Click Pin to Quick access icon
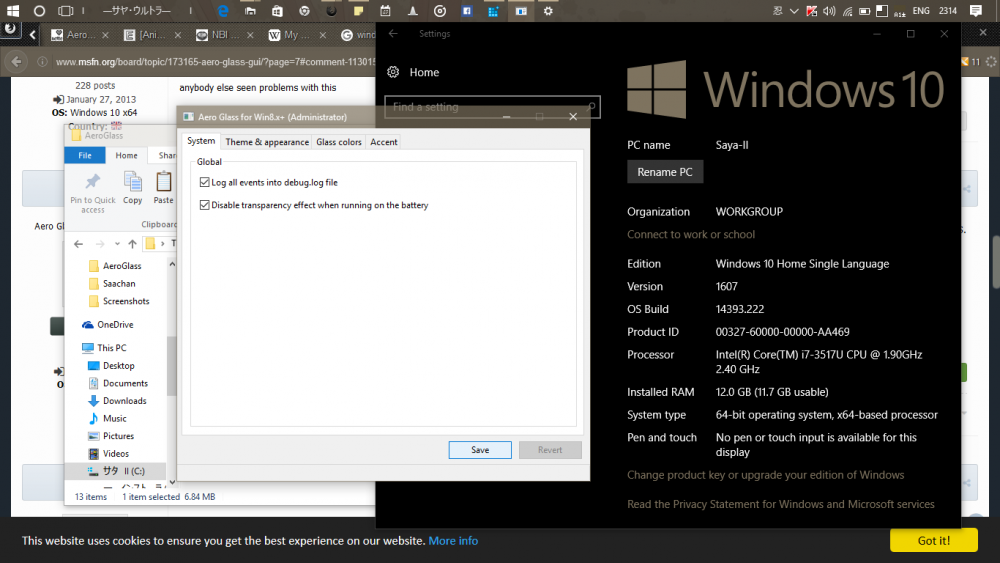The height and width of the screenshot is (563, 1000). tap(92, 181)
